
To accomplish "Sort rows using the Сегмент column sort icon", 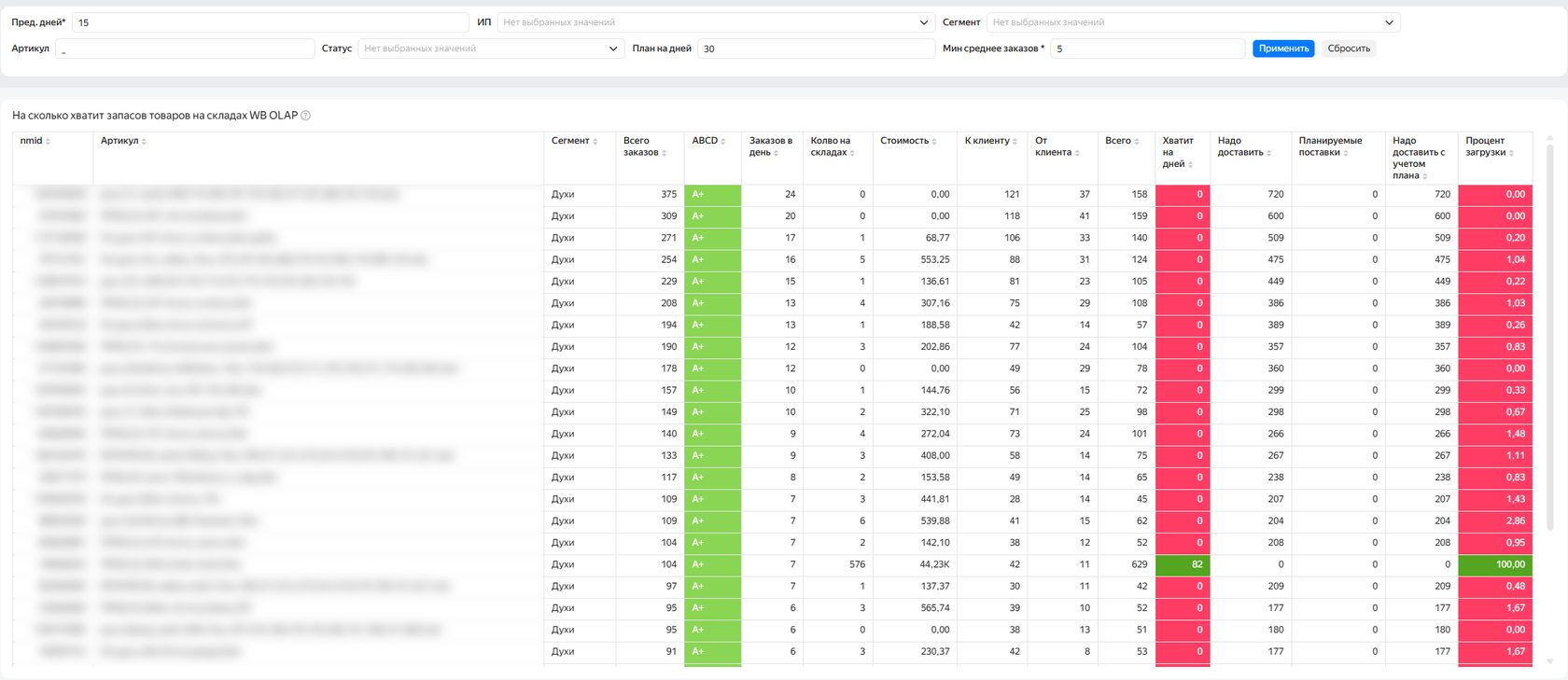I will [595, 142].
